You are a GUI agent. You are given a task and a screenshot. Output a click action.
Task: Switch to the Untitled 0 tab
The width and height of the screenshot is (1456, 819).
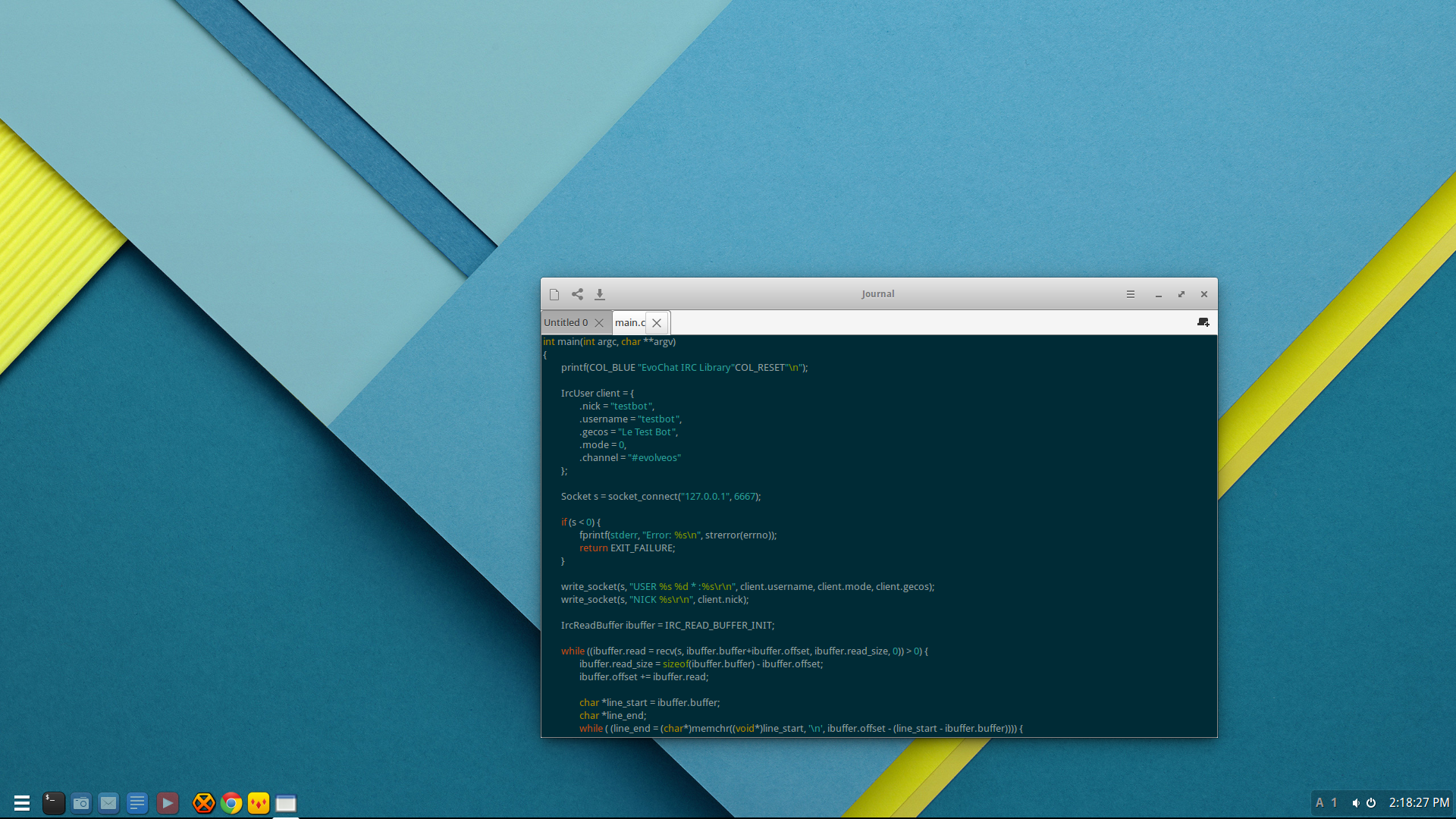point(566,322)
